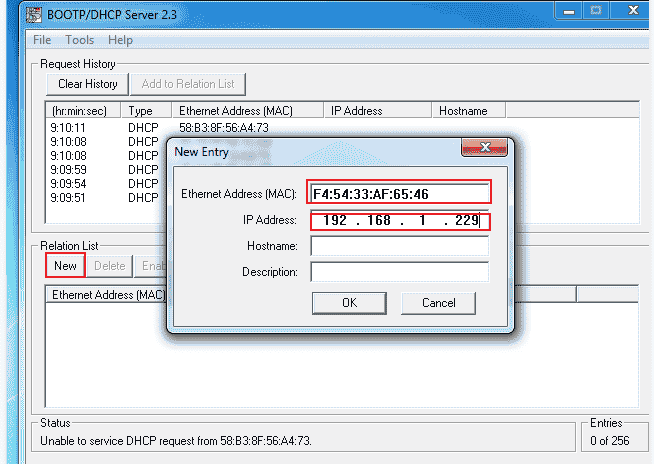This screenshot has width=654, height=464.
Task: Maximize the BOOTP/DHCP Server window
Action: point(597,14)
